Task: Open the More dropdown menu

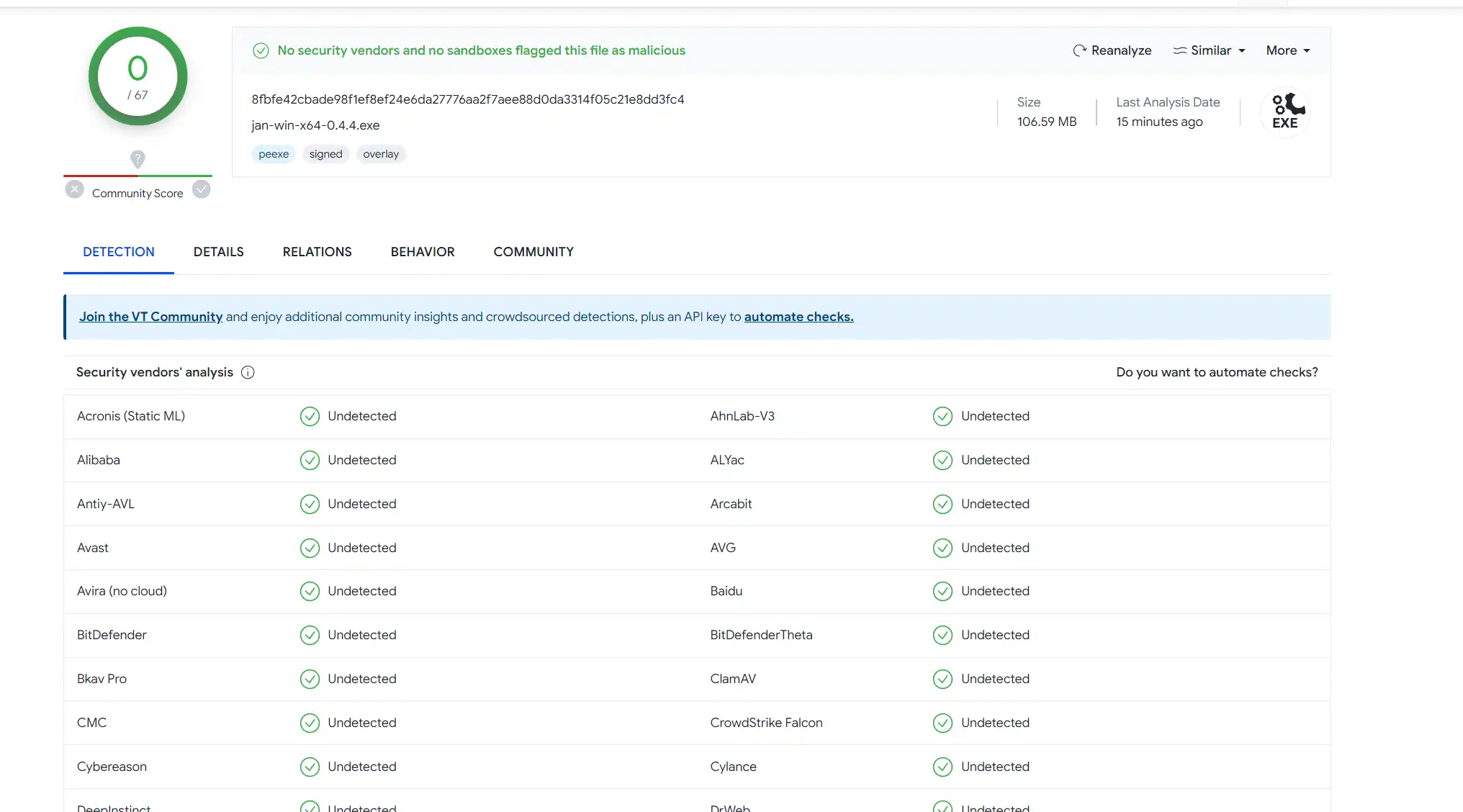Action: (1287, 50)
